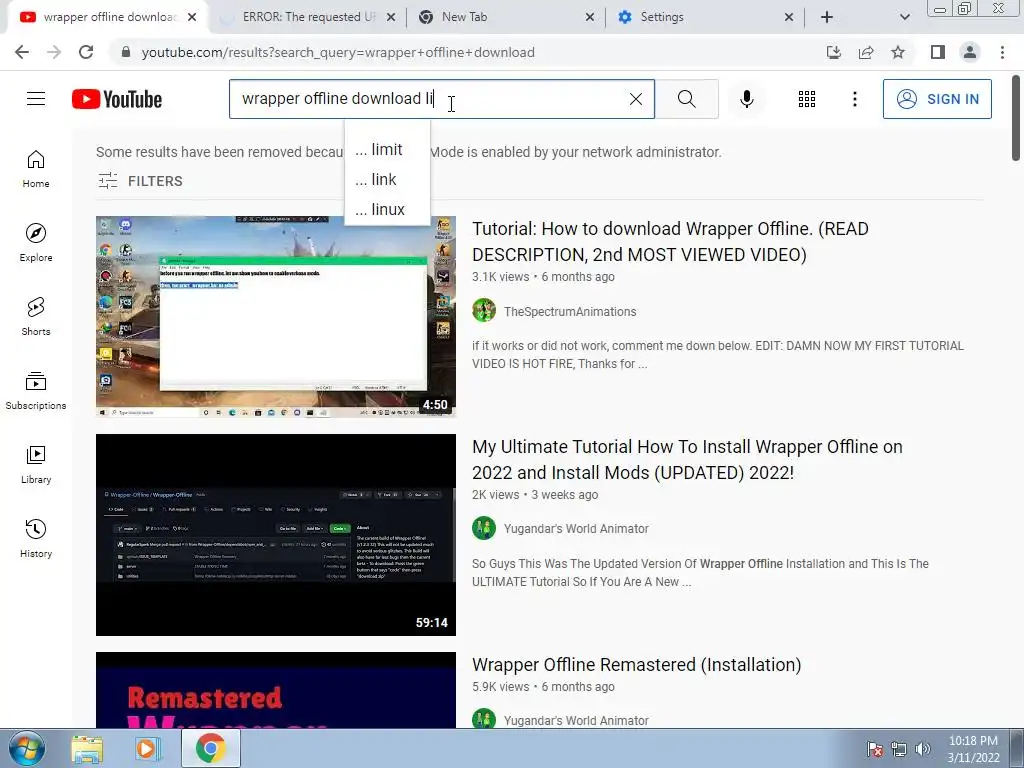
Task: Open Explore in sidebar
Action: [36, 243]
